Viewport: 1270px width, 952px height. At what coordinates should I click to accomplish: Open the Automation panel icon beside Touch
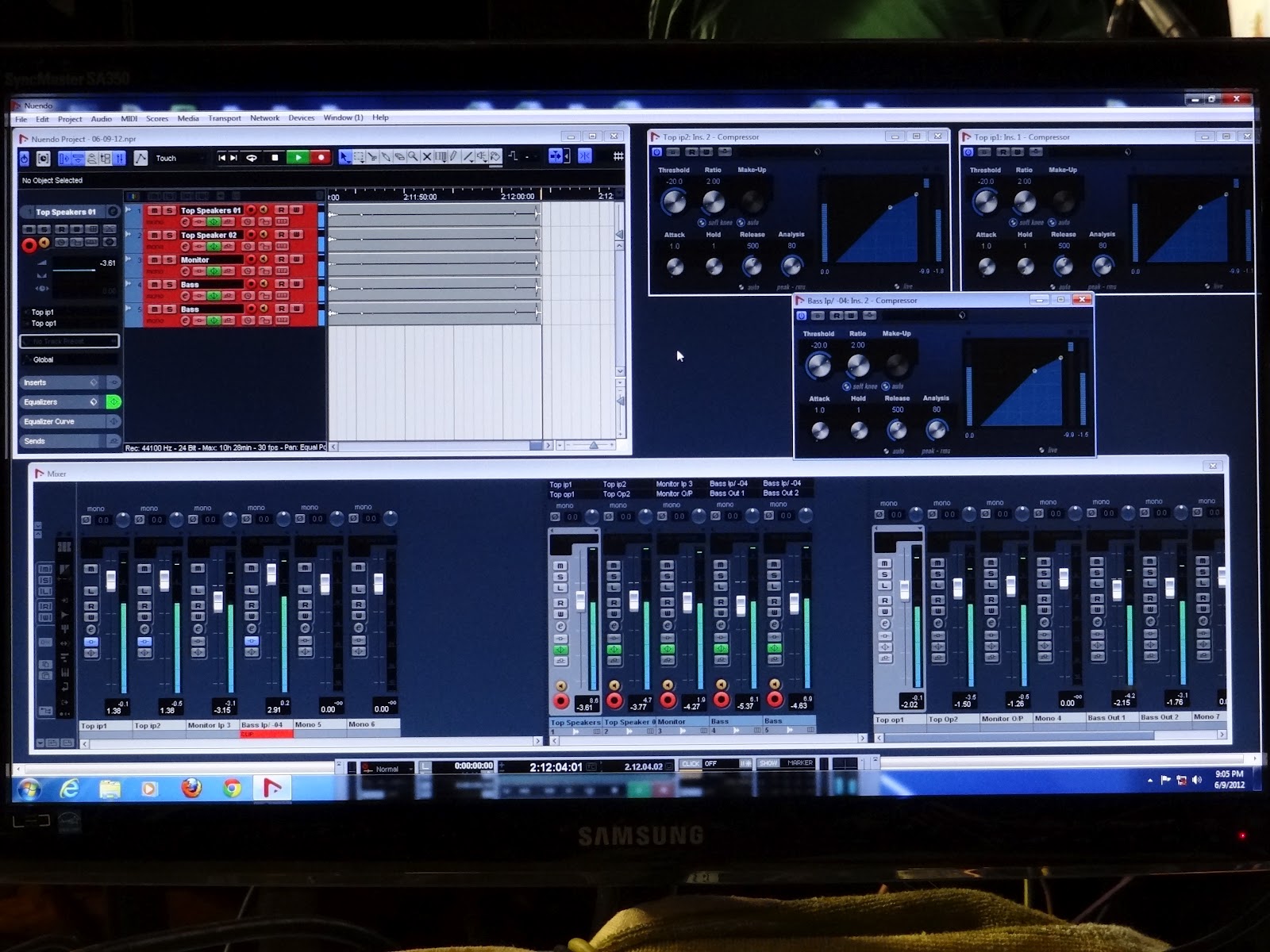tap(140, 158)
